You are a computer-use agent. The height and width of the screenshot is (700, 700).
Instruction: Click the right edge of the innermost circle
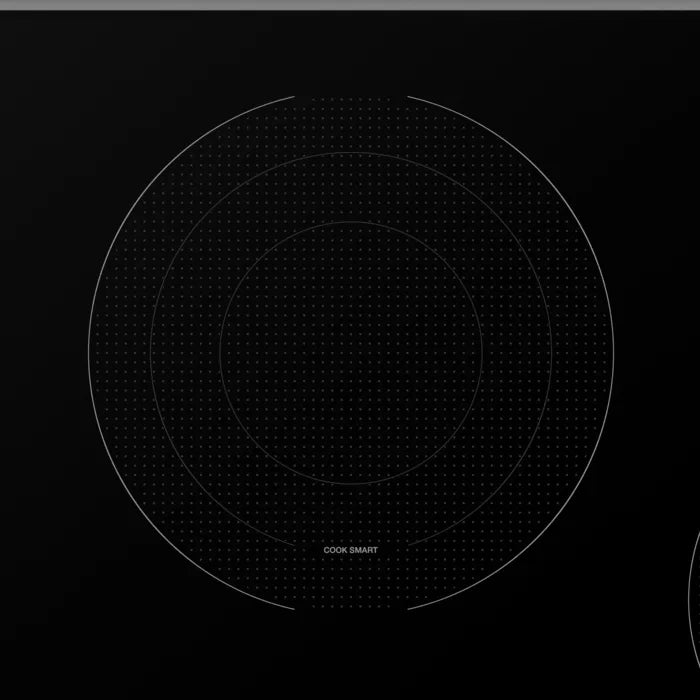483,353
